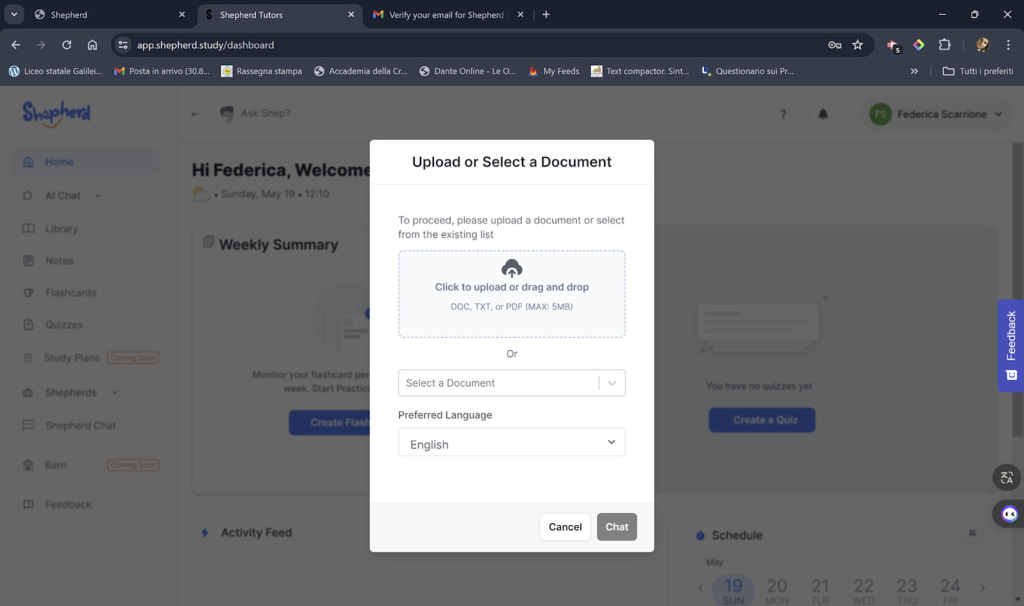Viewport: 1024px width, 606px height.
Task: Open the Chrome three-dot menu
Action: pos(1008,45)
